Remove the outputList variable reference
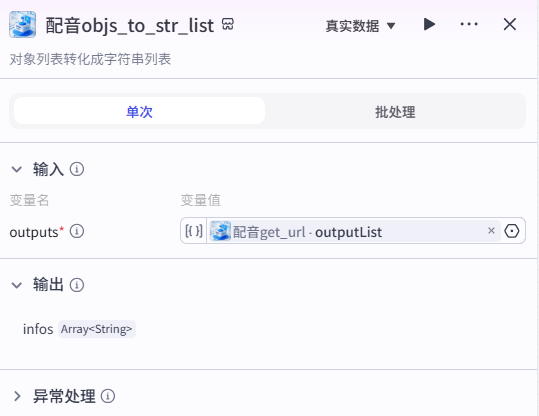This screenshot has width=539, height=416. pos(491,231)
